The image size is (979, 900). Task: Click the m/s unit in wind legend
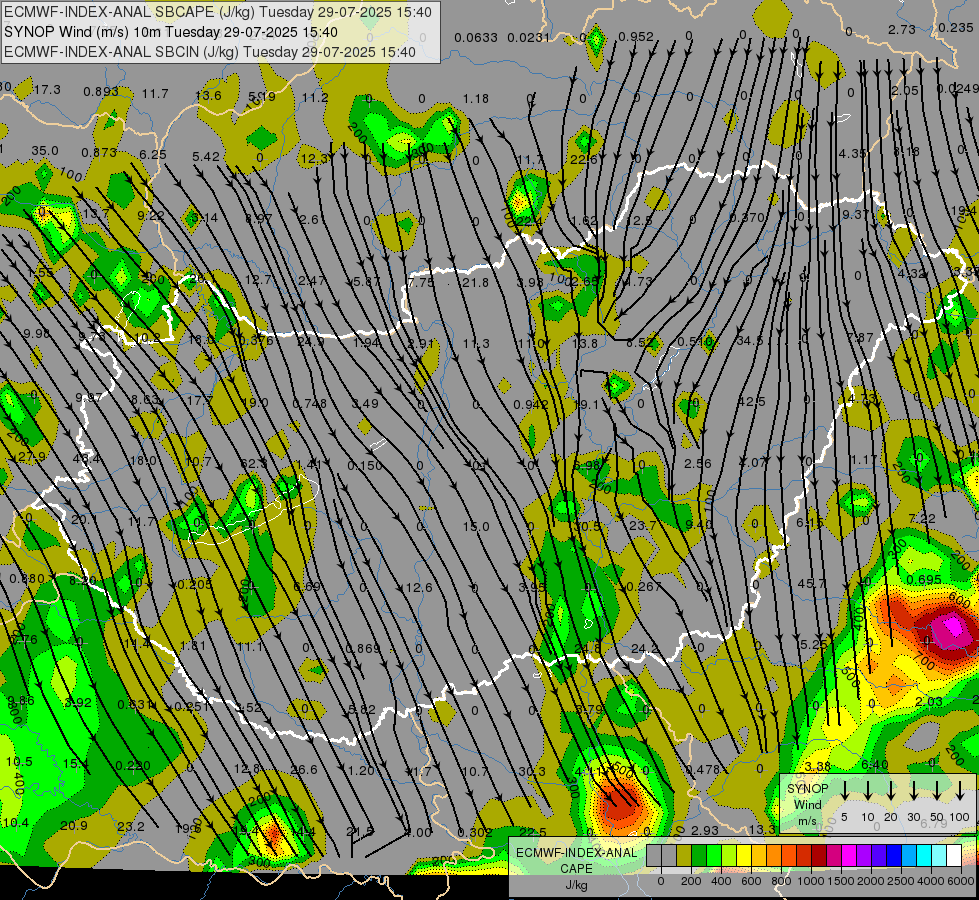pyautogui.click(x=807, y=821)
